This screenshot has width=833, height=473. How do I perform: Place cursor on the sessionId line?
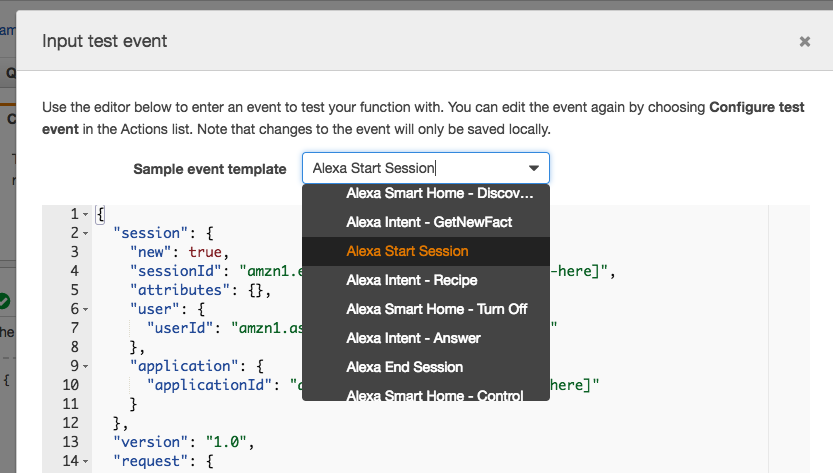coord(218,272)
